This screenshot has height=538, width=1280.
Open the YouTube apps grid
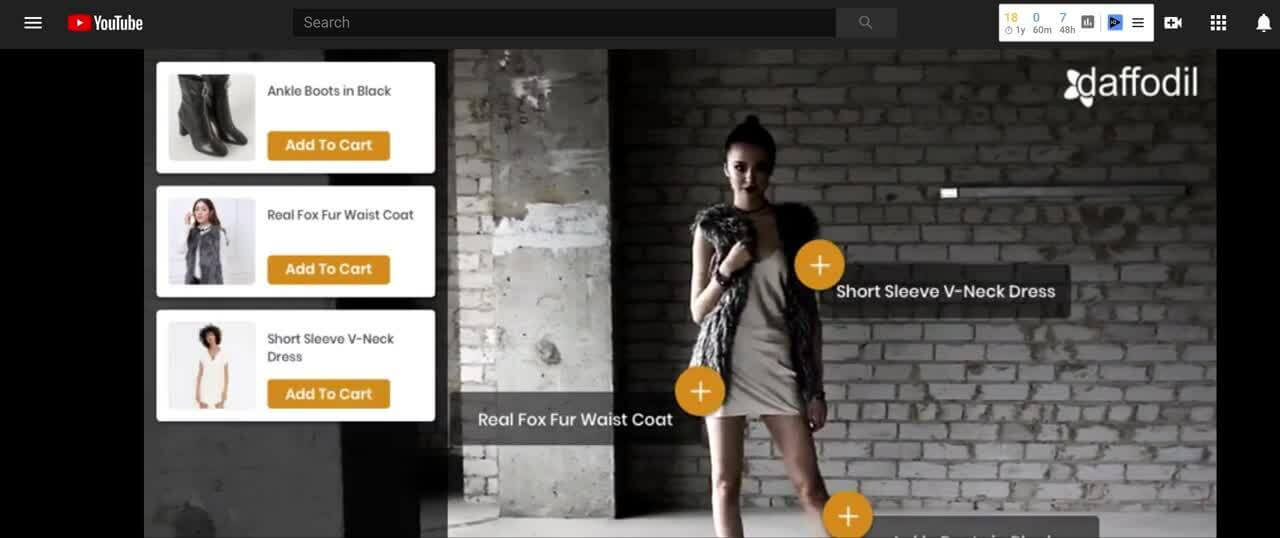point(1218,22)
